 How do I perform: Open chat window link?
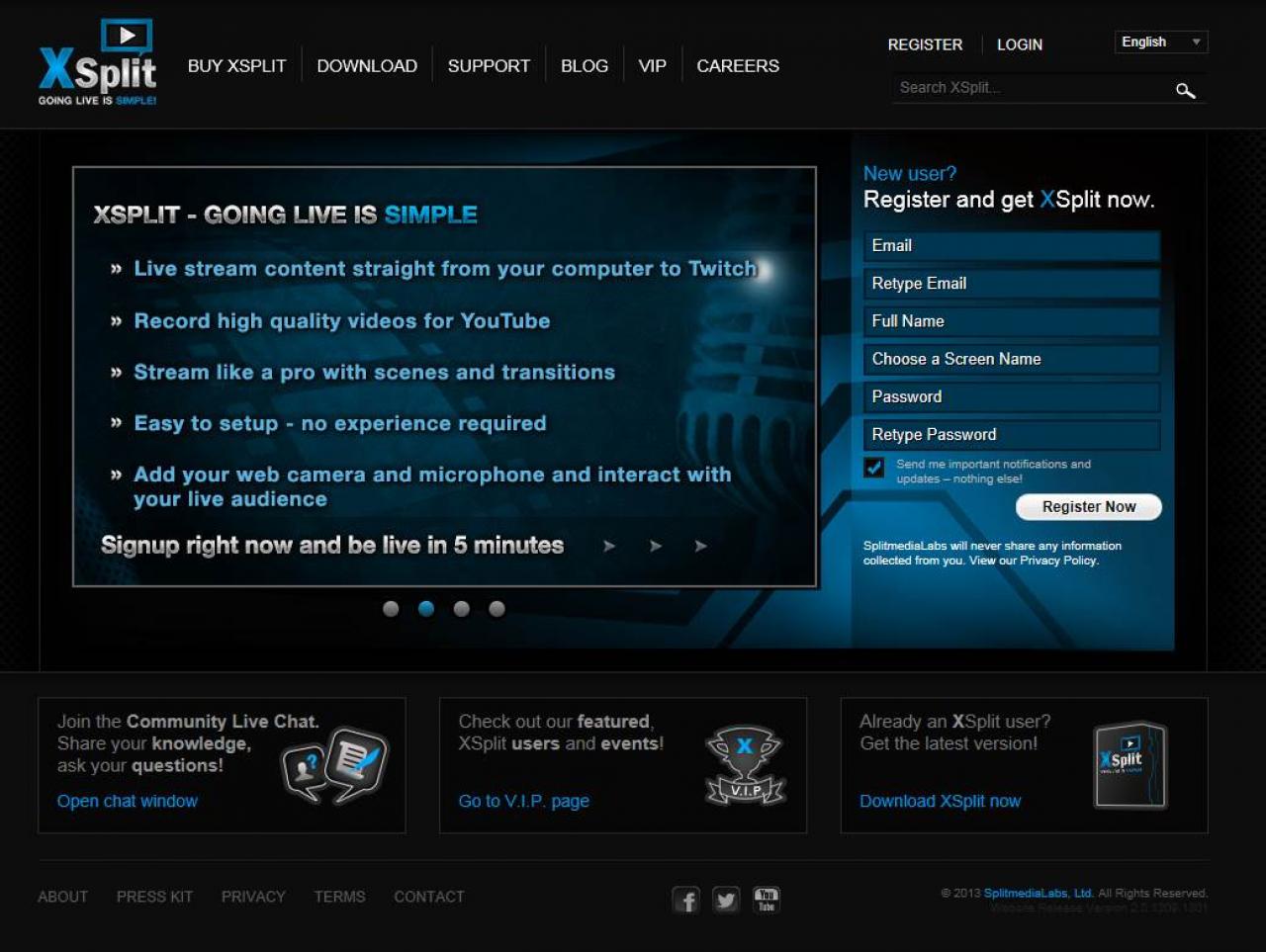point(128,801)
